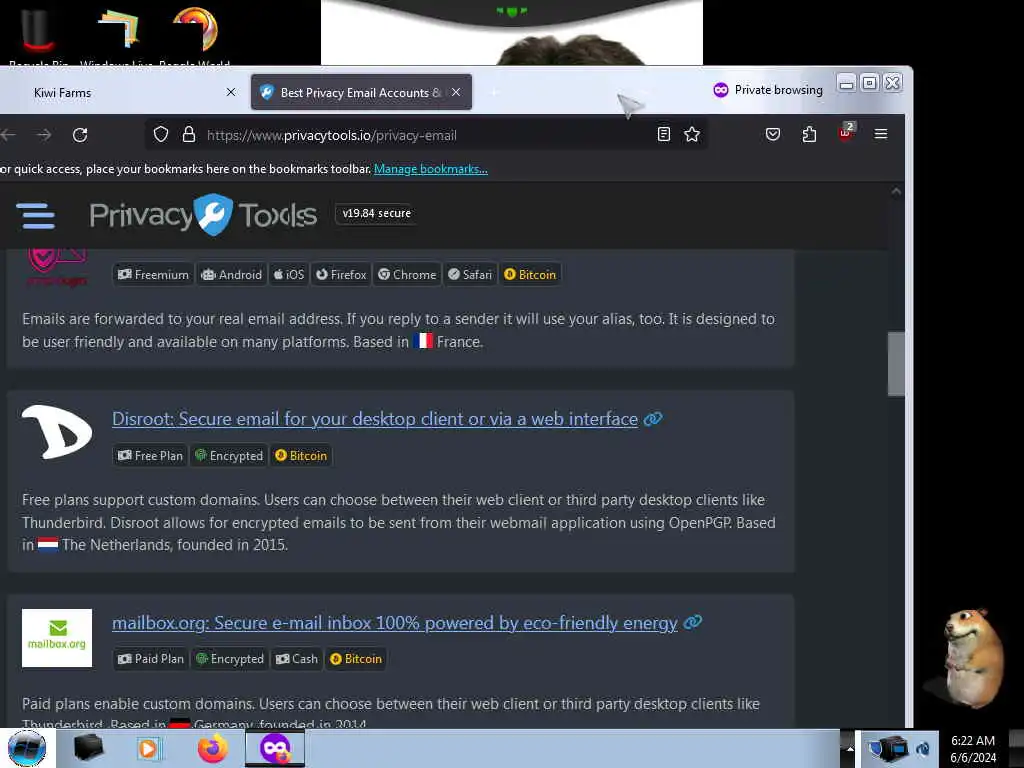
Task: Click Disroot's Free Plan tag
Action: click(150, 456)
